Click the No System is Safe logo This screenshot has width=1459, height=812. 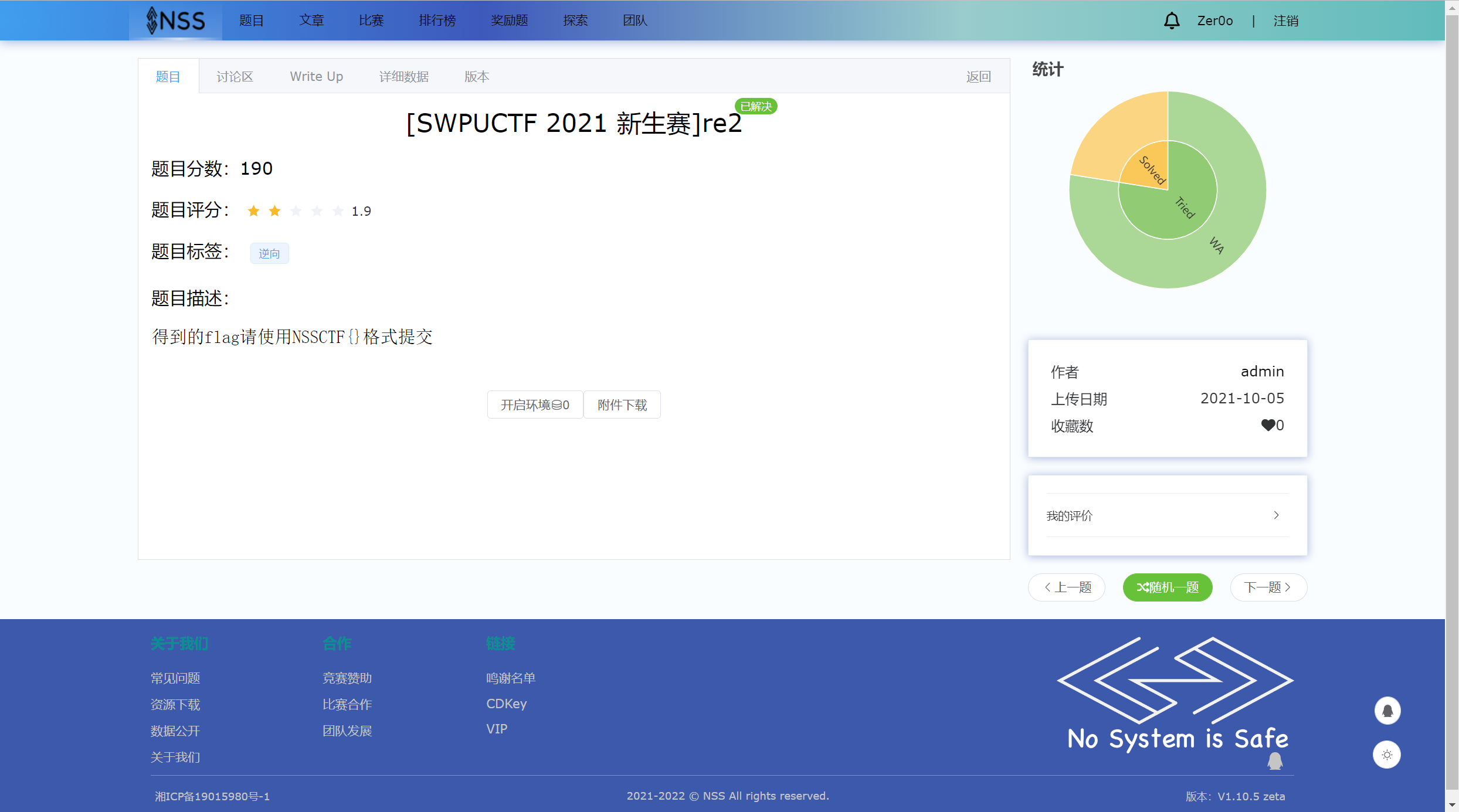(x=1176, y=694)
